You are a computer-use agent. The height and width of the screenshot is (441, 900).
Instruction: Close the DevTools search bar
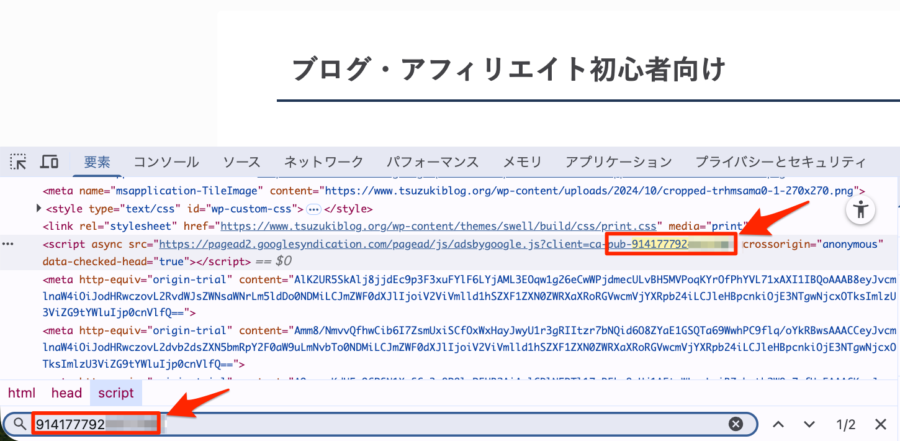pyautogui.click(x=880, y=424)
